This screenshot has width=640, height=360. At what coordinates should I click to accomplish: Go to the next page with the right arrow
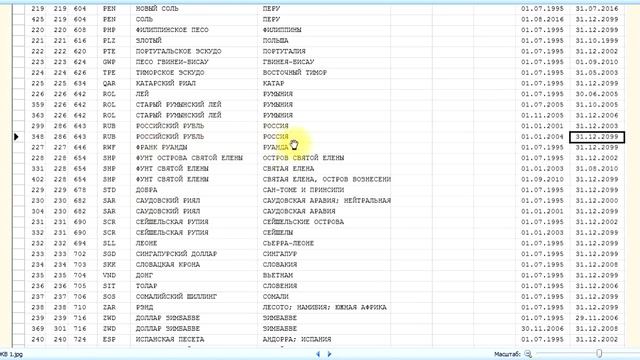[x=329, y=354]
